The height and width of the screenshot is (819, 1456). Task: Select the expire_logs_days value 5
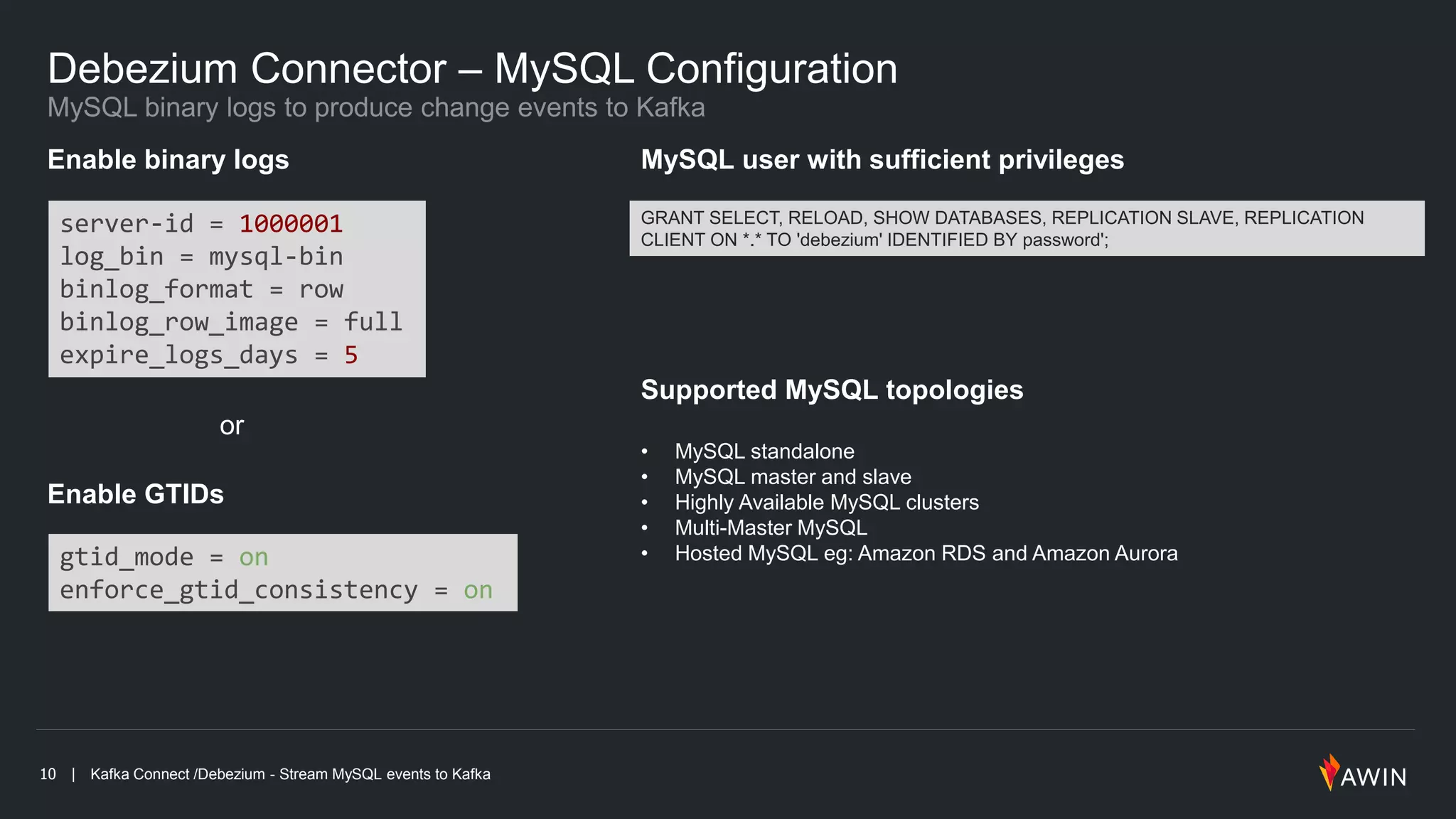pos(351,355)
